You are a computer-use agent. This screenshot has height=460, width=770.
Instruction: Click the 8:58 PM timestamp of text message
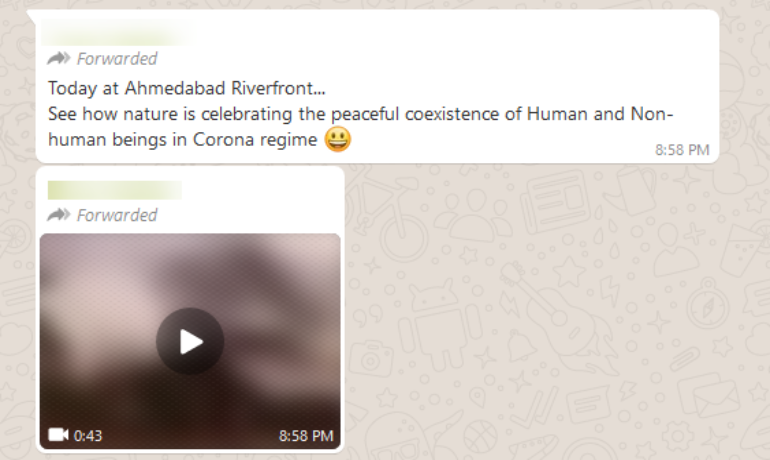[682, 150]
